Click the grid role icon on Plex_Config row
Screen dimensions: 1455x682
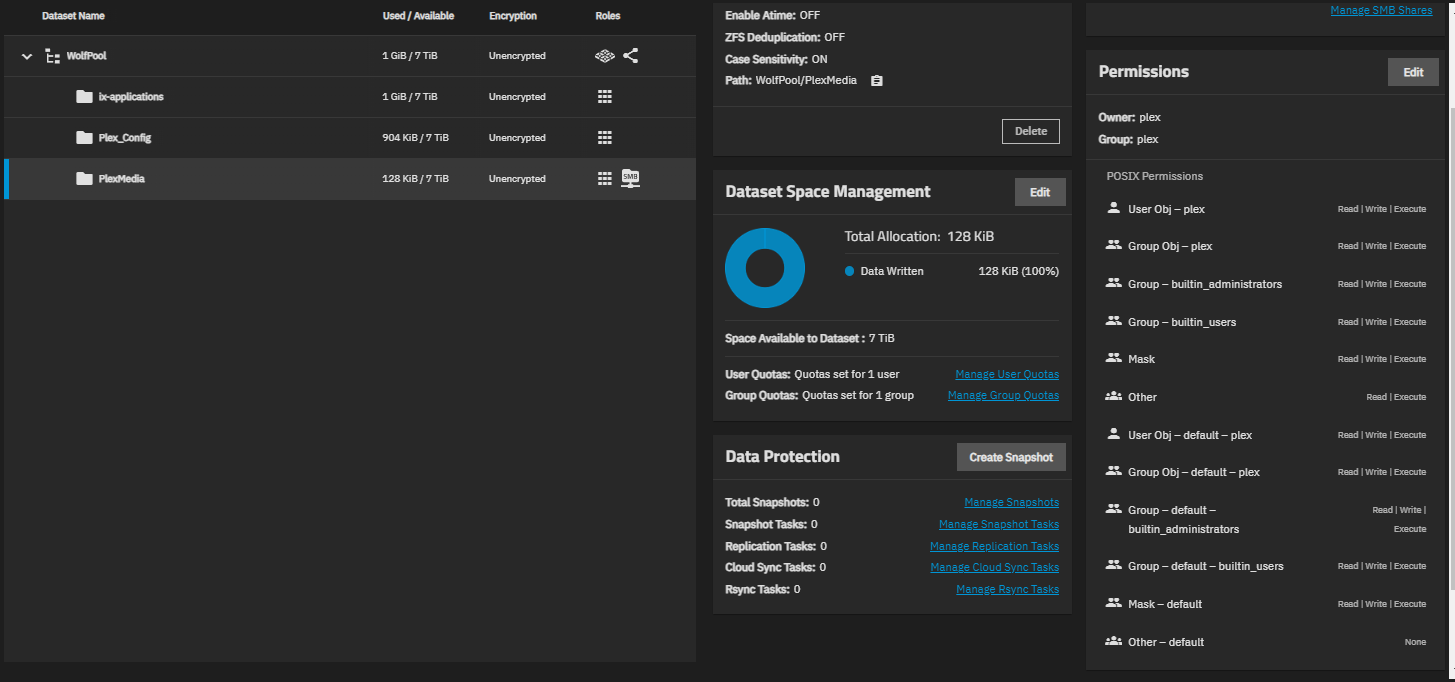coord(604,138)
